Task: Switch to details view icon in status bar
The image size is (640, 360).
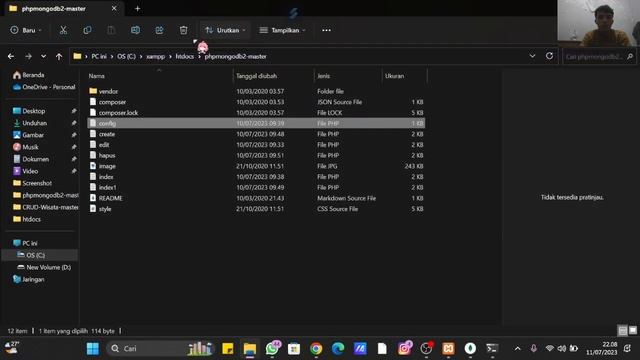Action: point(622,330)
